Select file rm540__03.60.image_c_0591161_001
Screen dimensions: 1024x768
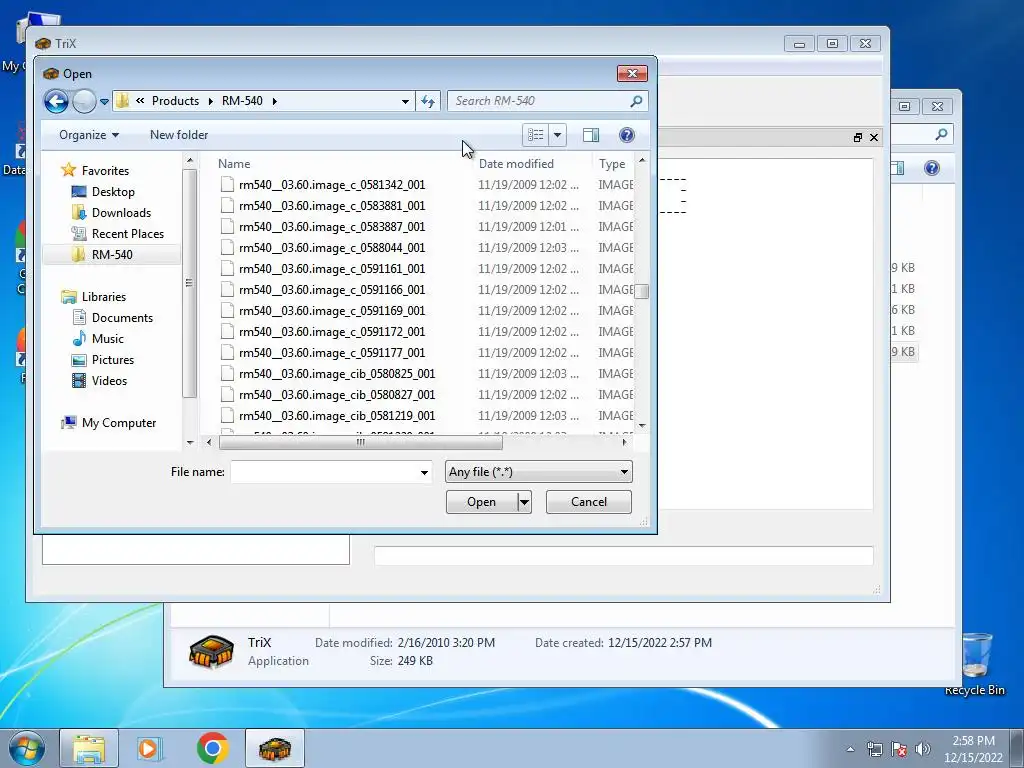[x=332, y=268]
